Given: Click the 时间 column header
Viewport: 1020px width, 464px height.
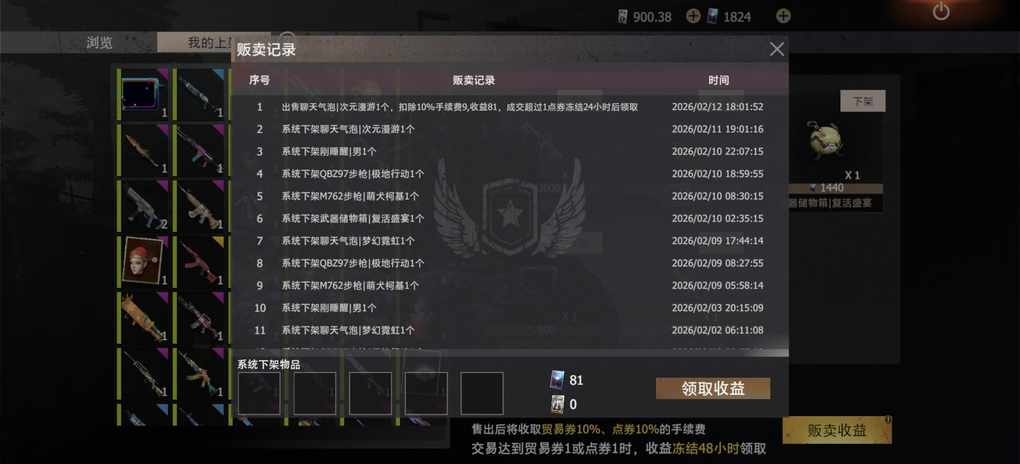Looking at the screenshot, I should (x=718, y=80).
